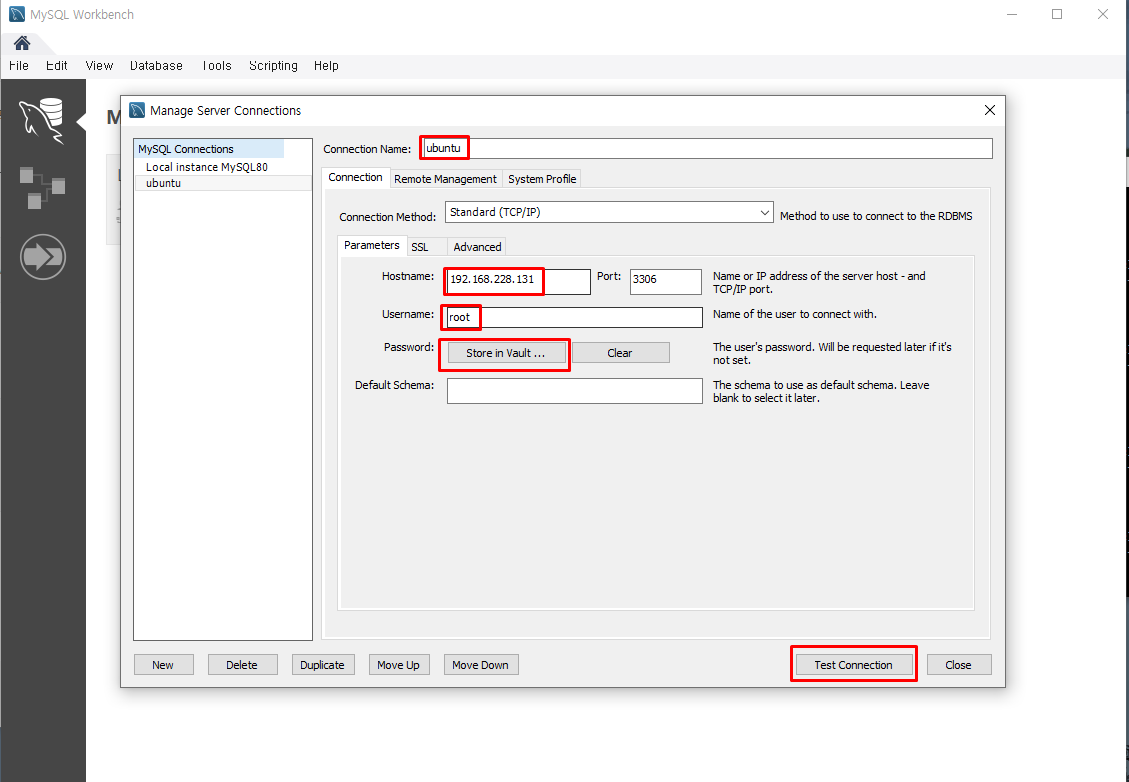This screenshot has height=782, width=1129.
Task: Click the Move Up button
Action: coord(398,665)
